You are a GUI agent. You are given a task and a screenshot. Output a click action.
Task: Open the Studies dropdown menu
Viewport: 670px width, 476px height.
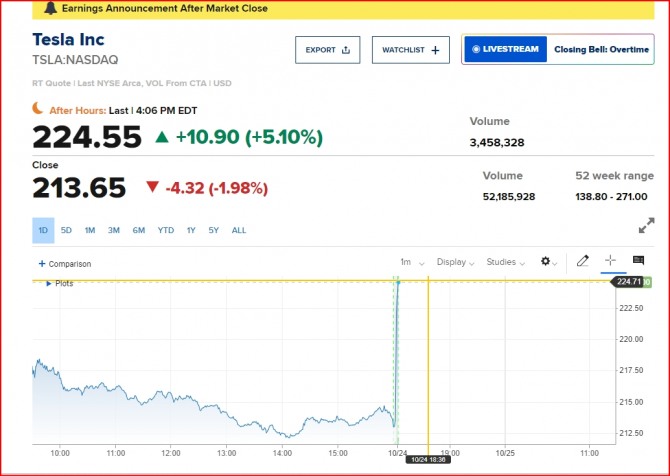(505, 262)
